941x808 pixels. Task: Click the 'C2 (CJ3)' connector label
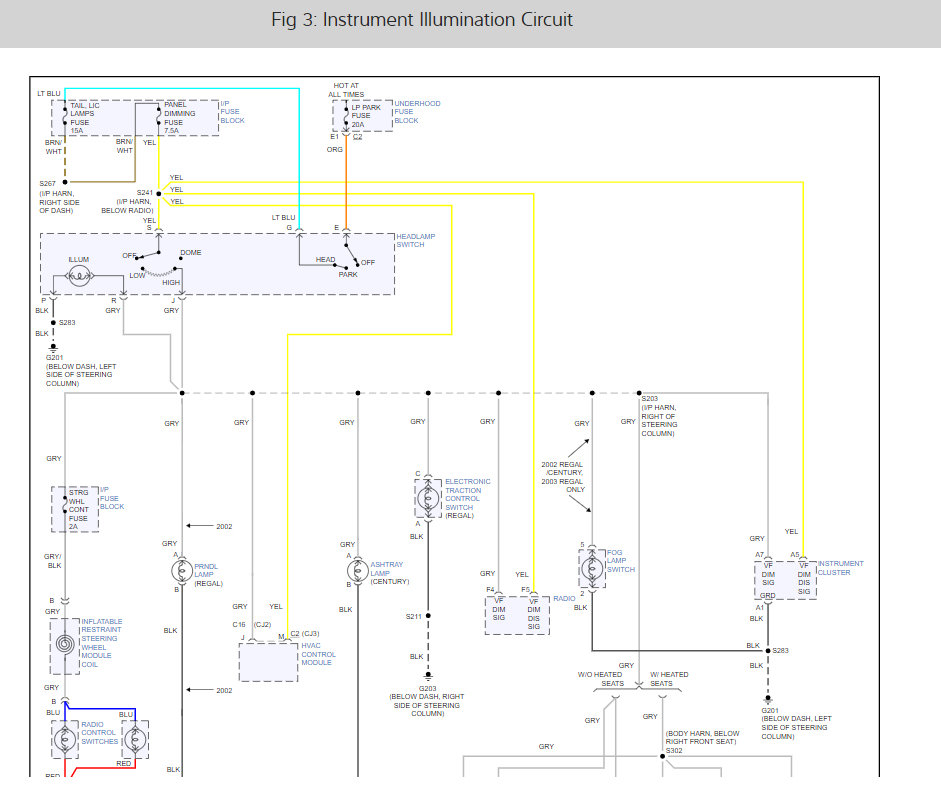pos(305,633)
